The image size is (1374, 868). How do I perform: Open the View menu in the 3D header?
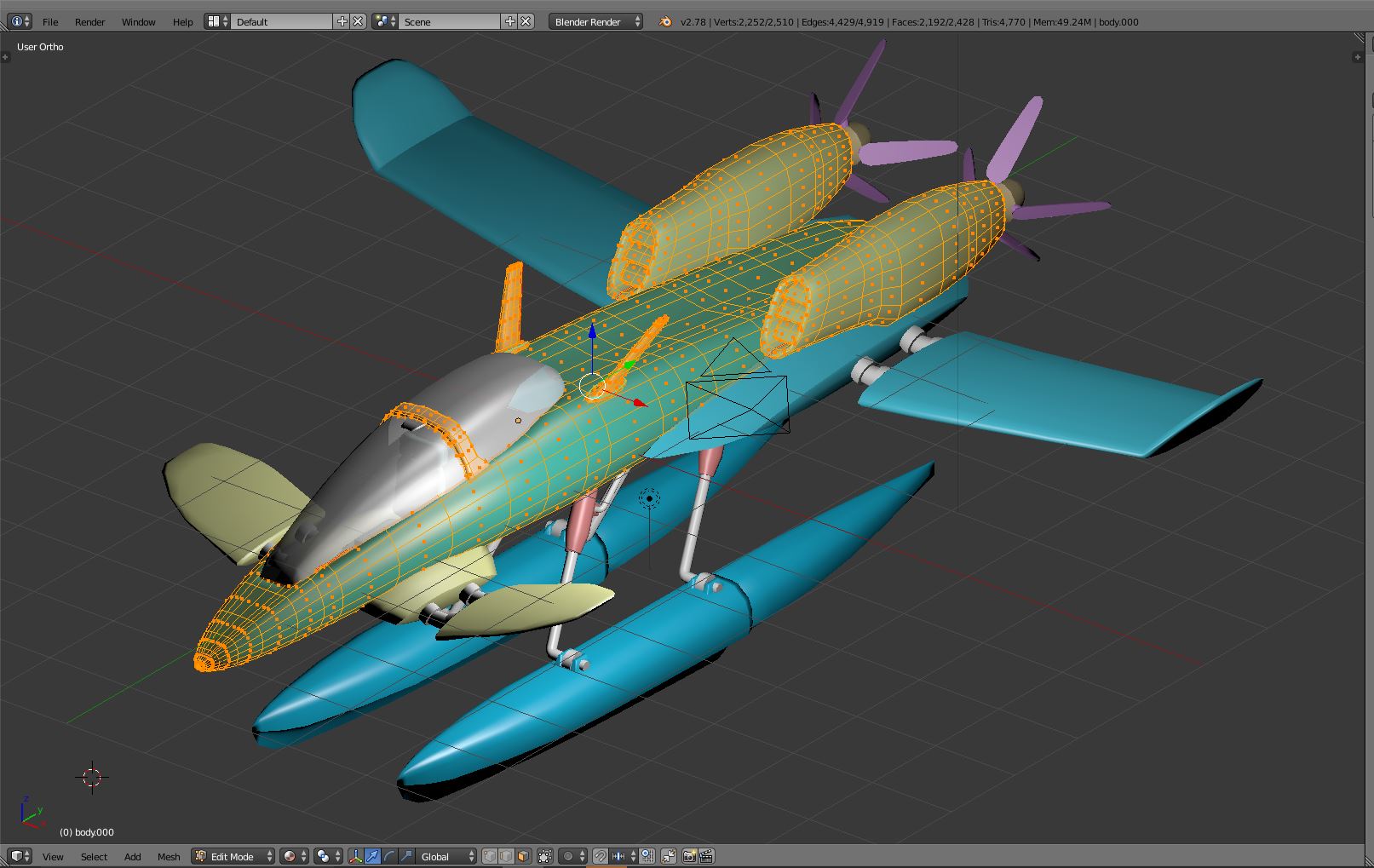[x=53, y=856]
